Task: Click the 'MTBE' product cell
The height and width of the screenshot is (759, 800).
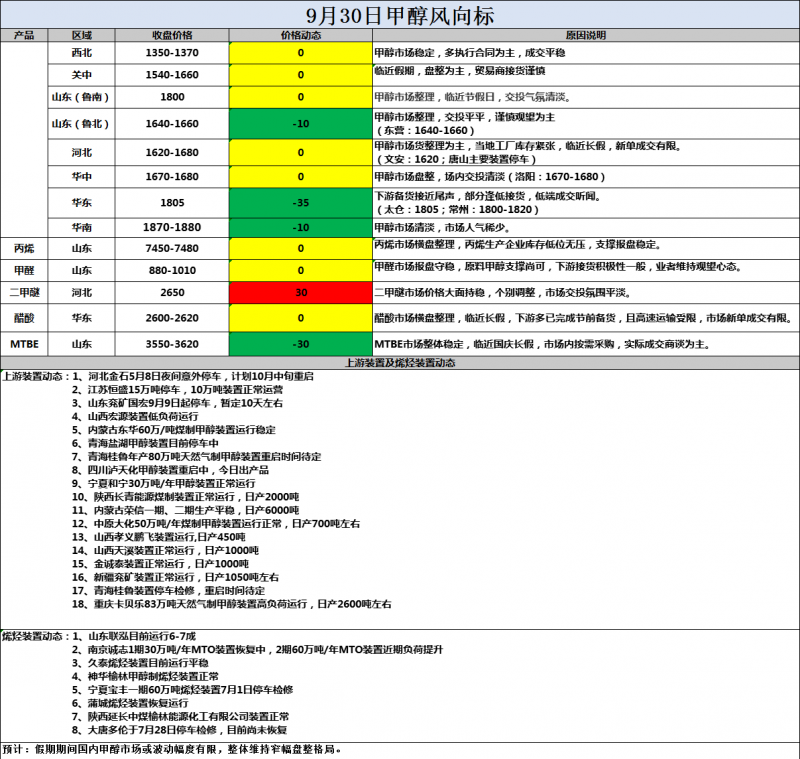Action: 24,344
